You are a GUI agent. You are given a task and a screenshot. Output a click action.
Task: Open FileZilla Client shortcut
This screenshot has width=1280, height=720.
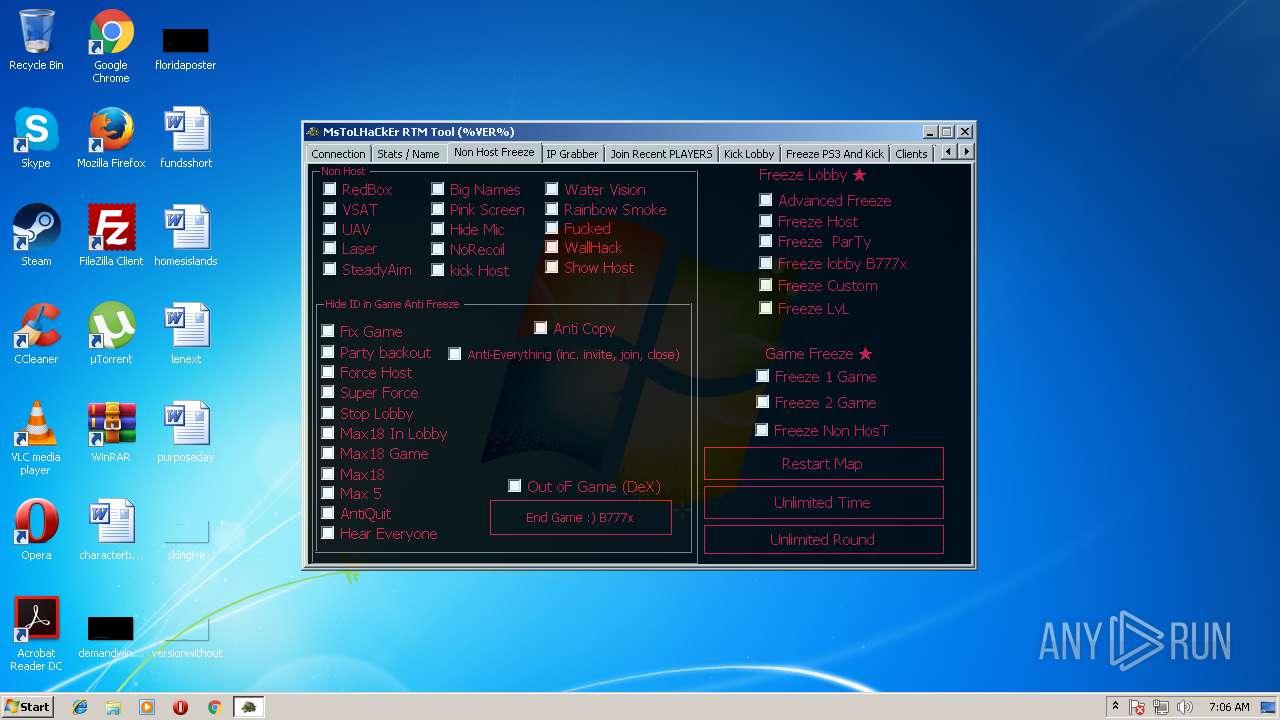coord(111,236)
